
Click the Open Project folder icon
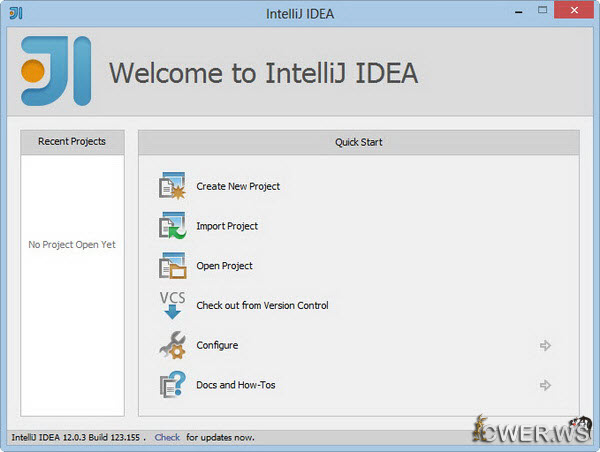pyautogui.click(x=173, y=266)
